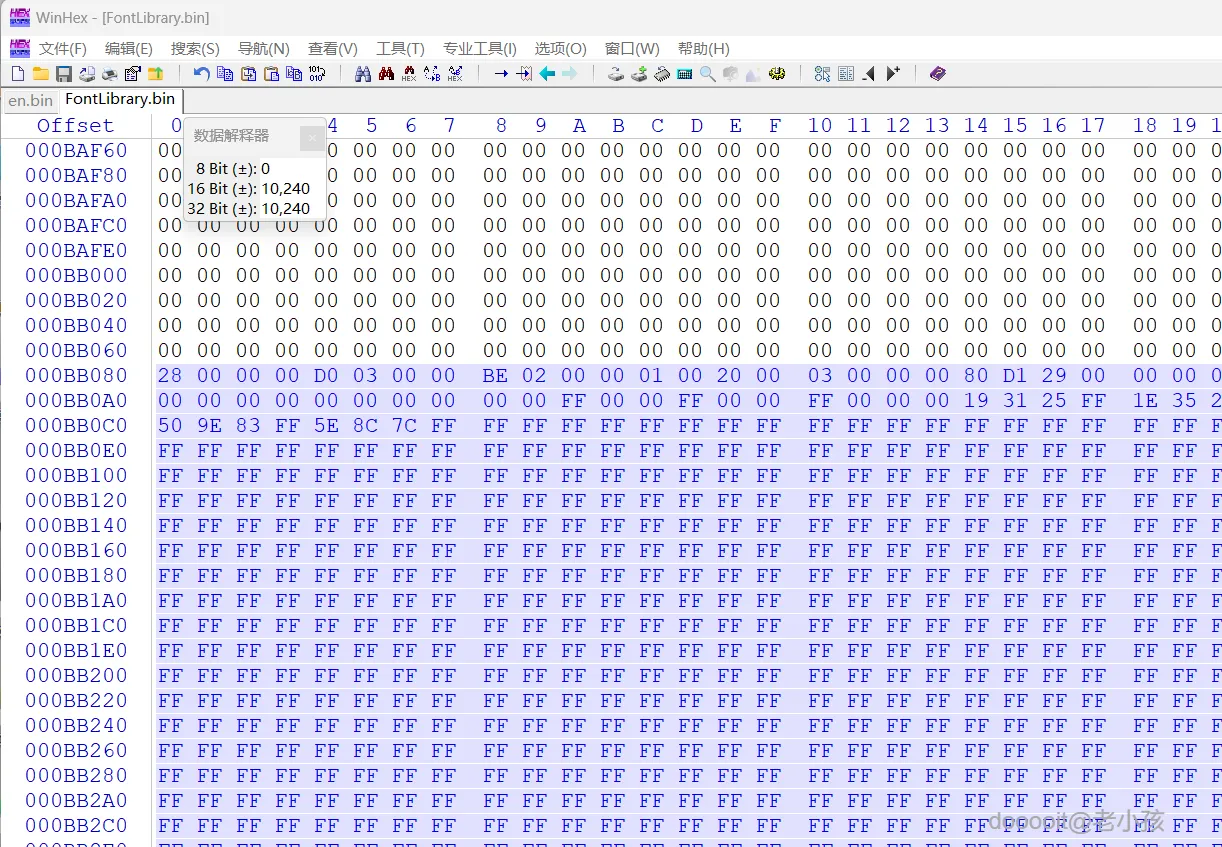
Task: Open Find Hex Values with the HEX binoculars icon
Action: (x=409, y=74)
